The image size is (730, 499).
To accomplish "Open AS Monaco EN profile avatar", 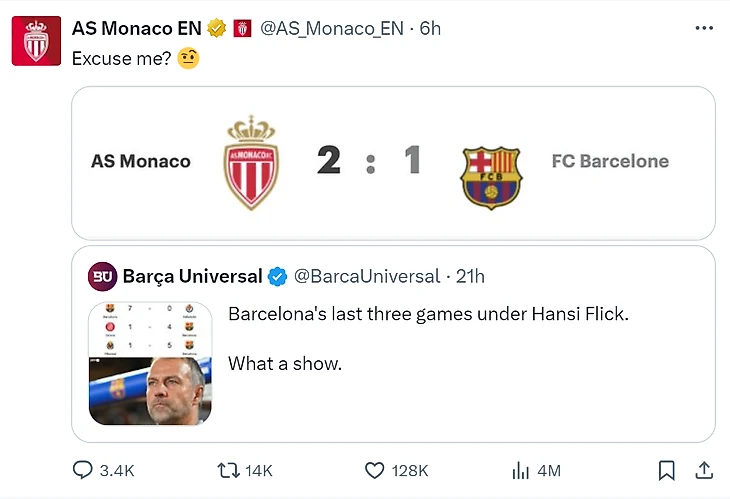I will [36, 42].
